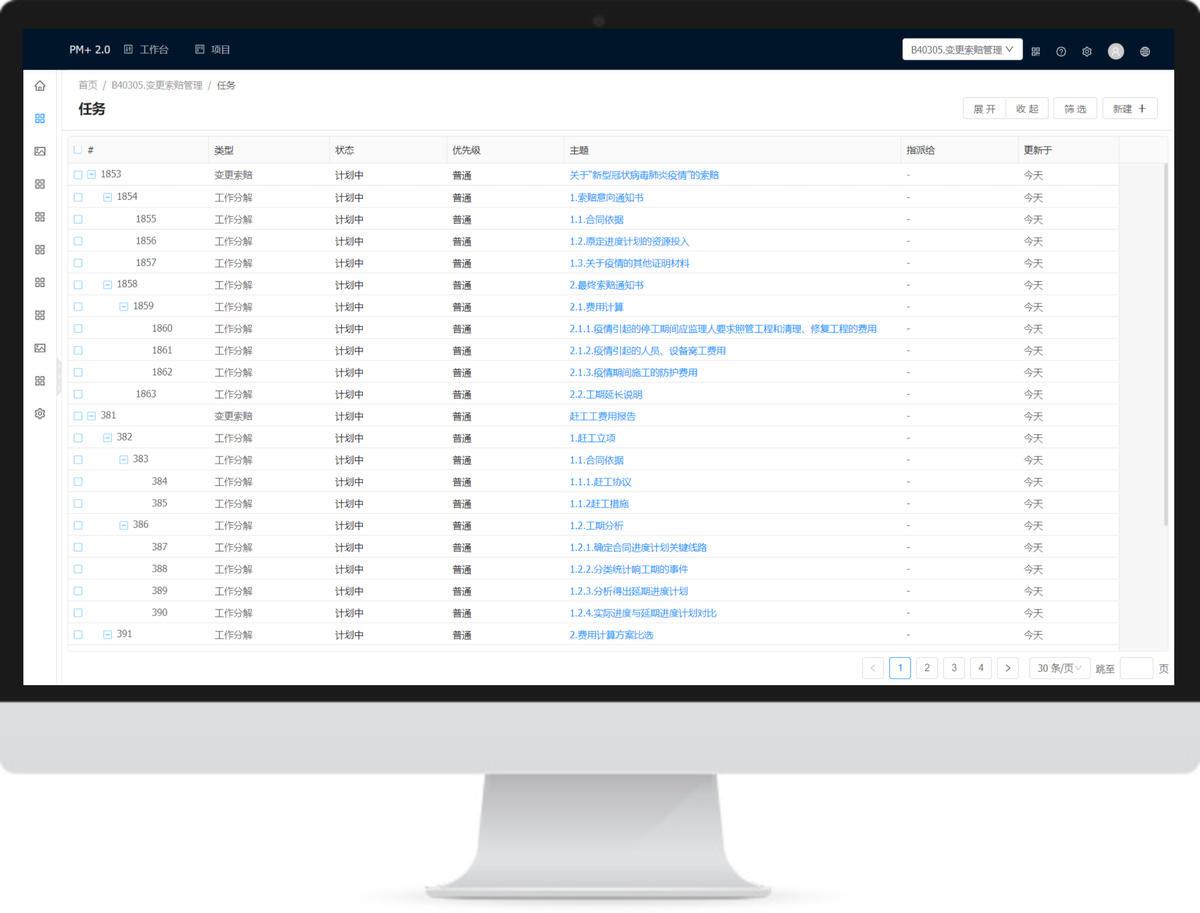
Task: Collapse the tree node 1854
Action: (108, 197)
